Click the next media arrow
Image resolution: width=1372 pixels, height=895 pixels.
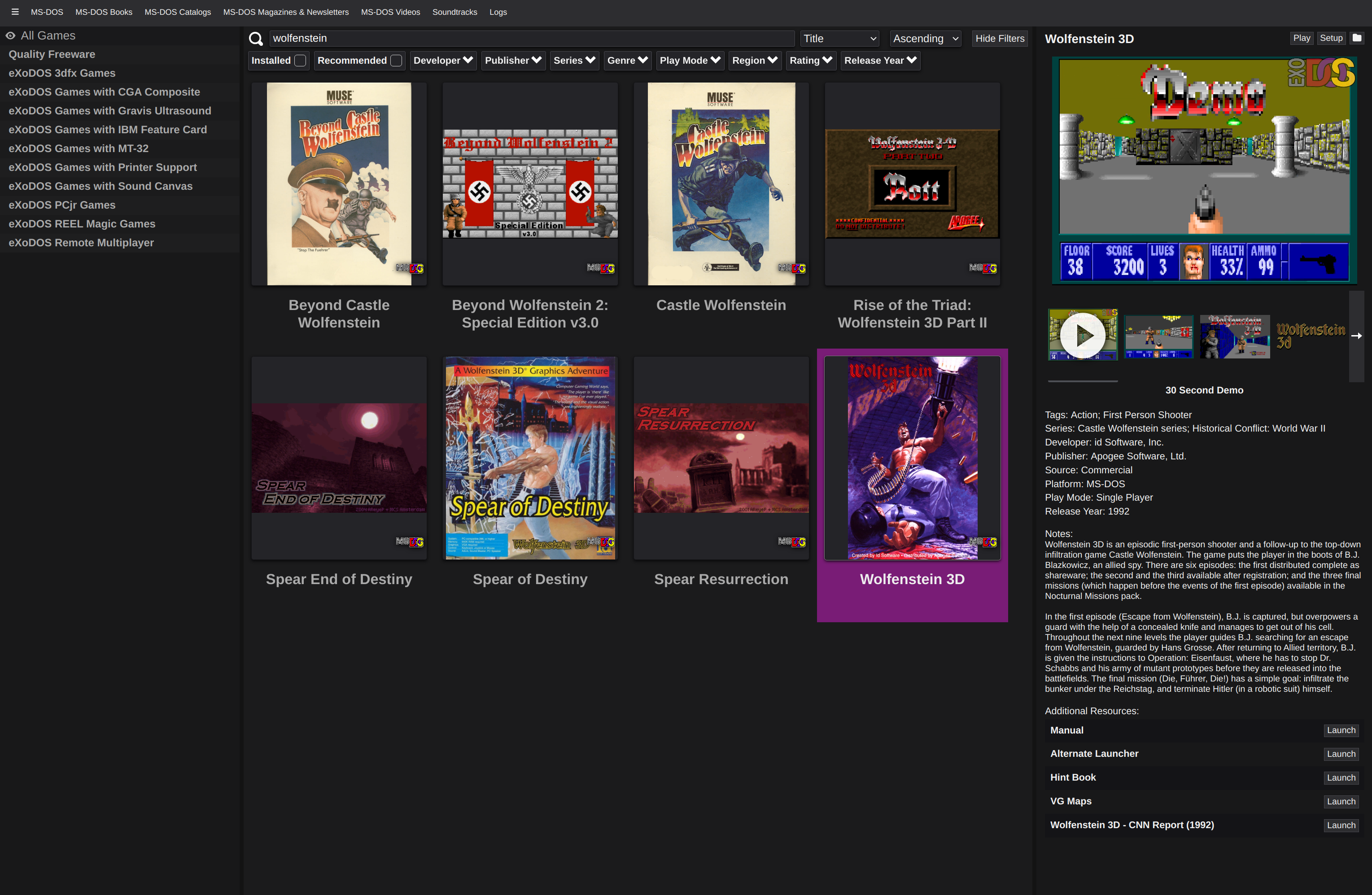[x=1356, y=336]
